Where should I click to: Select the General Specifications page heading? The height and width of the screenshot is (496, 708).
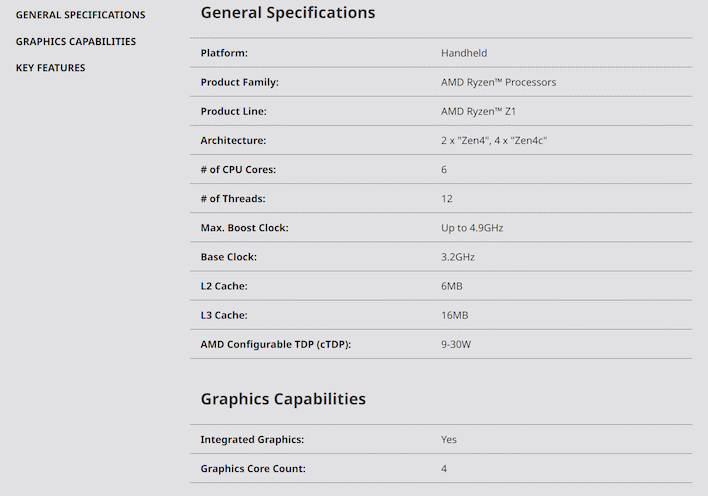click(288, 13)
